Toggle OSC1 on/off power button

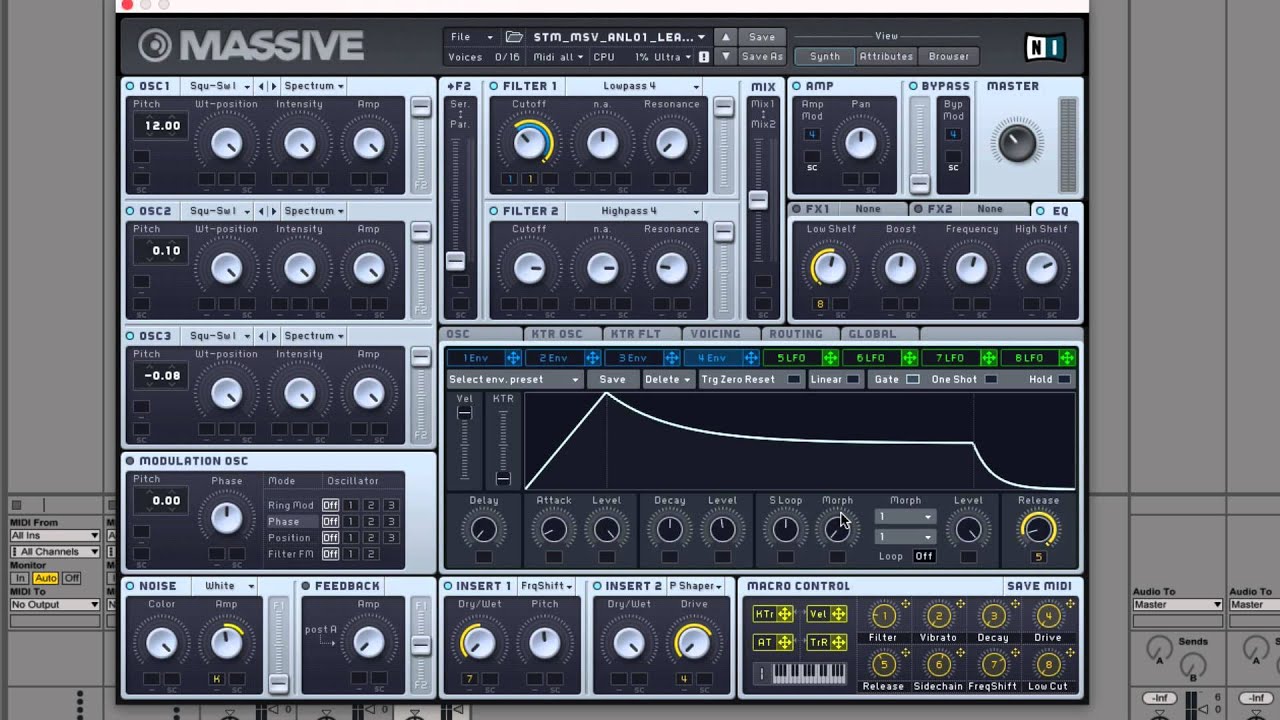[131, 86]
